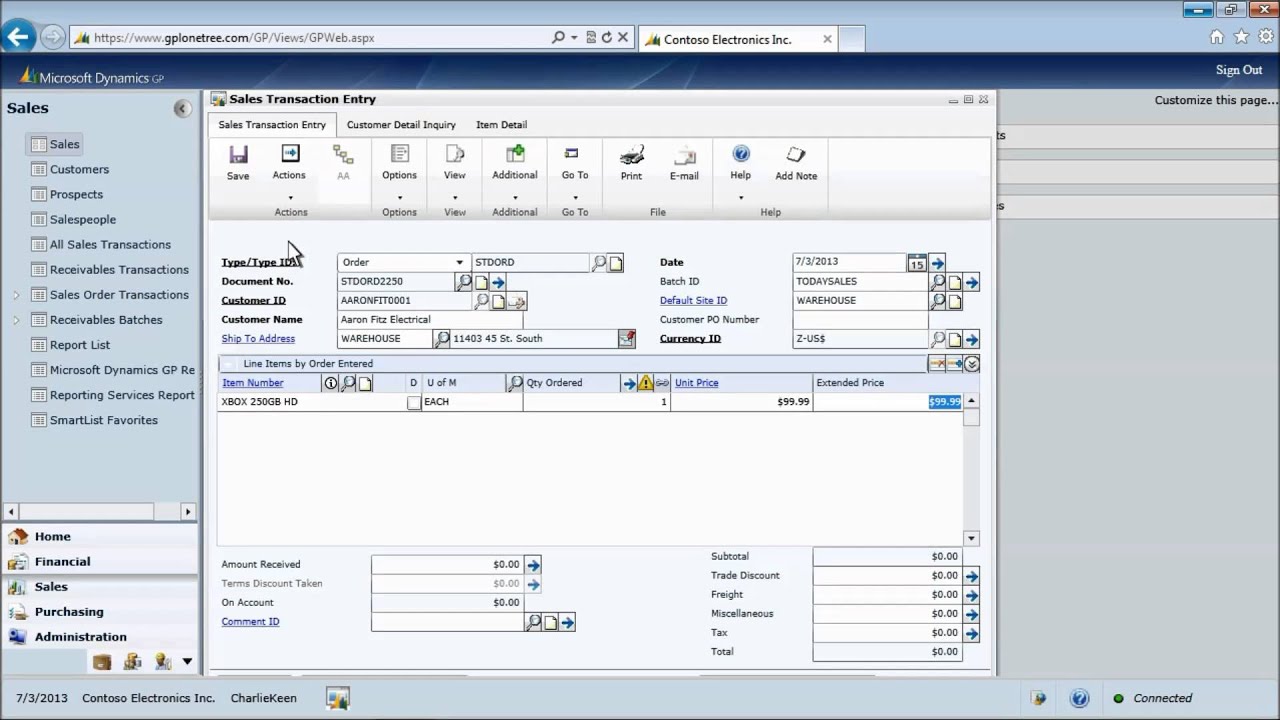
Task: Expand the Go To dropdown arrow
Action: point(574,198)
